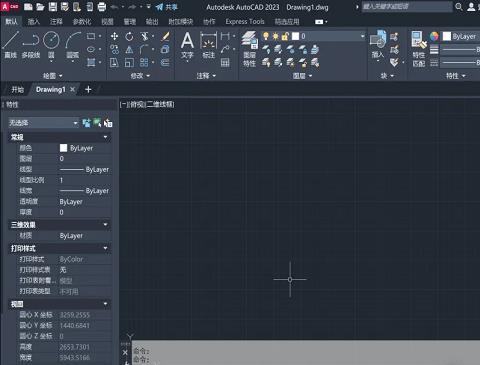
Task: Click the layer 0 color swatch in ribbon
Action: tap(295, 36)
